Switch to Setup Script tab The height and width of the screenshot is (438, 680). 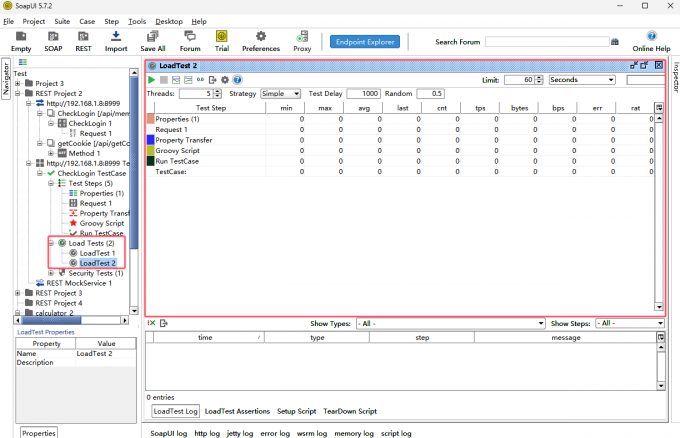click(297, 411)
